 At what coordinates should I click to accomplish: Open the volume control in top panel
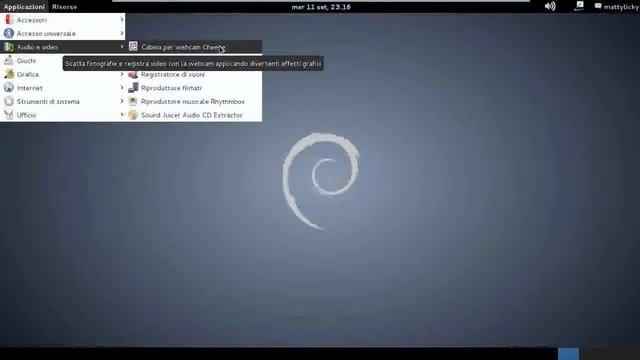(550, 6)
